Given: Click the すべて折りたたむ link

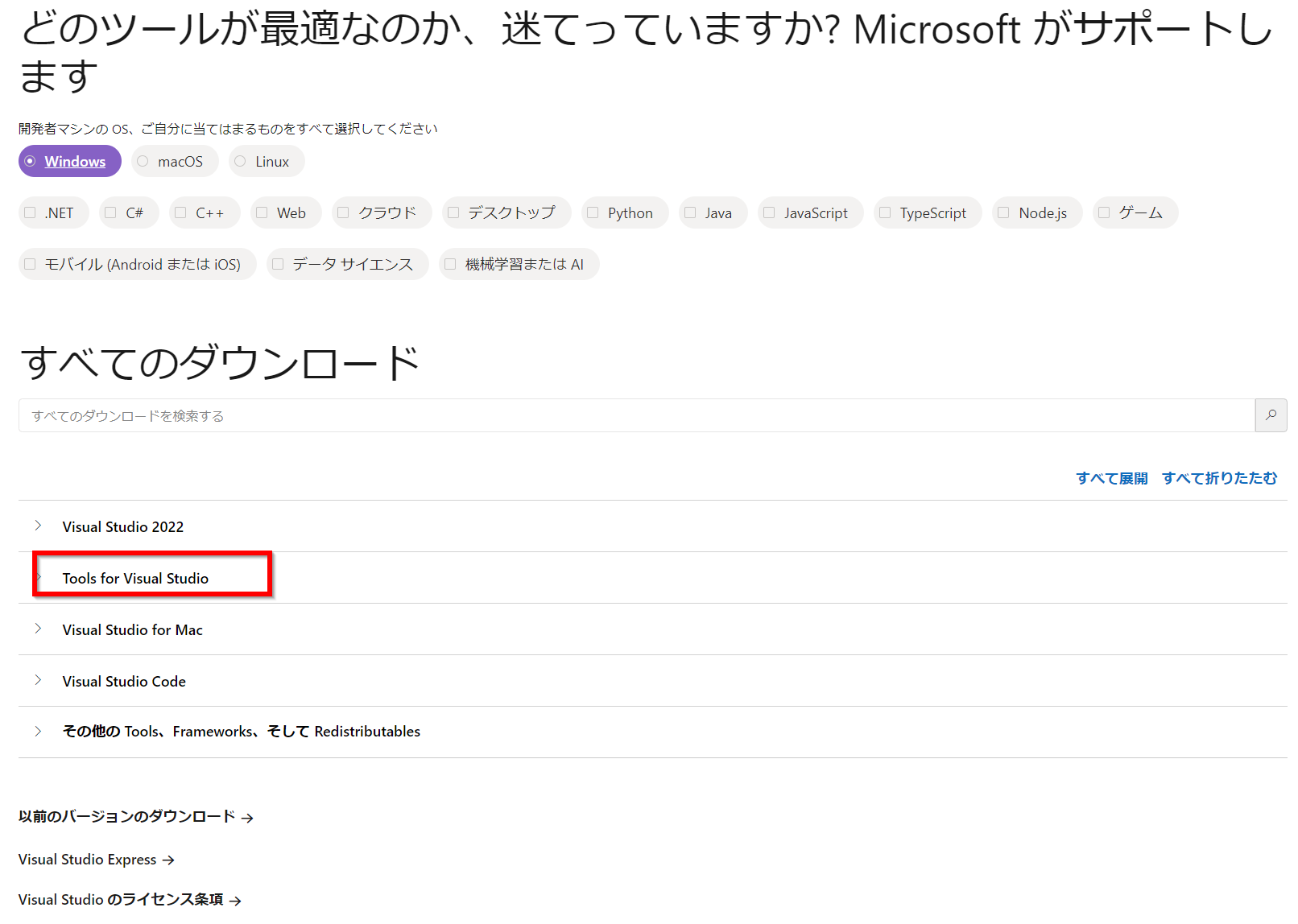Looking at the screenshot, I should (x=1219, y=478).
